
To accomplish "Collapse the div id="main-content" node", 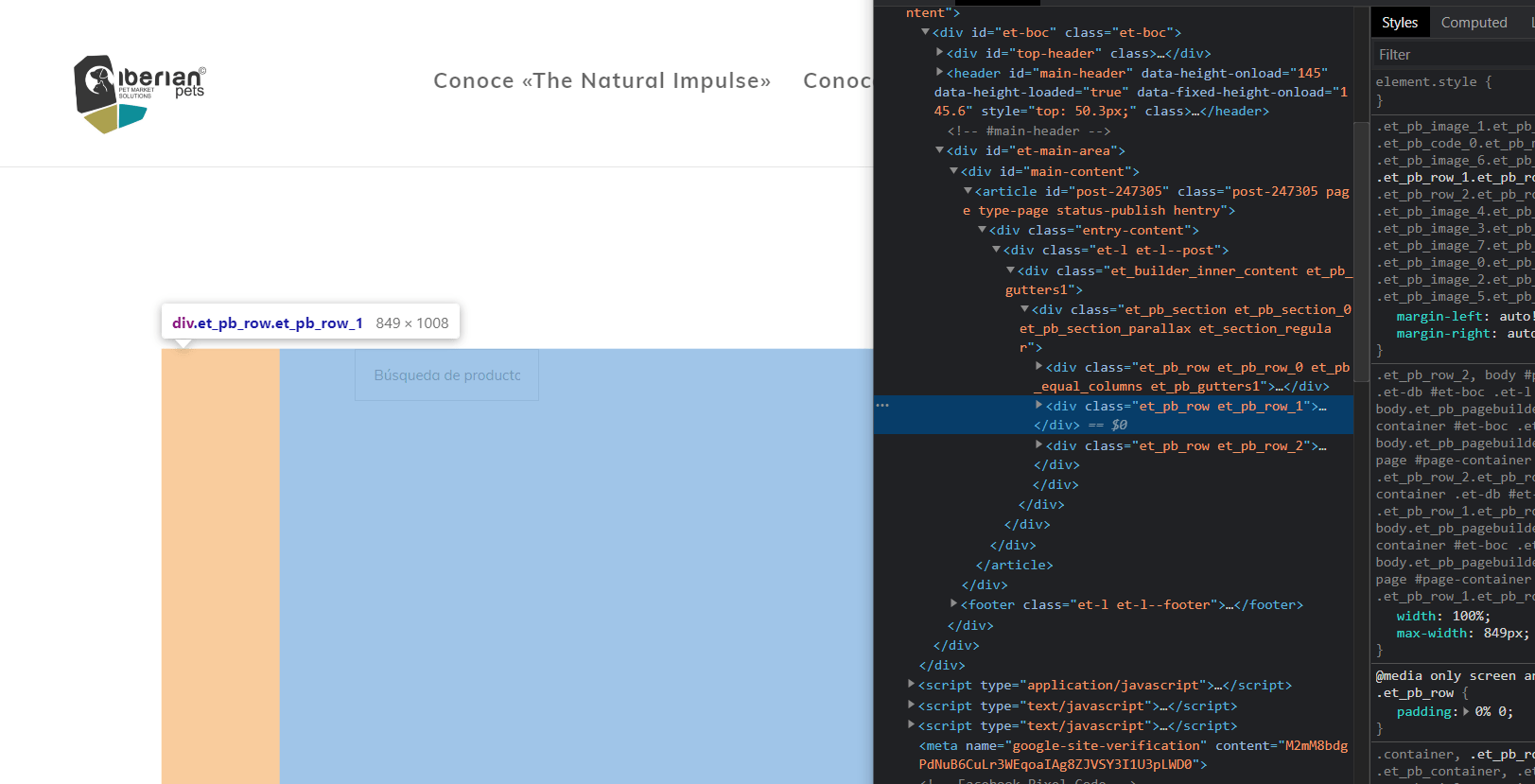I will coord(953,171).
